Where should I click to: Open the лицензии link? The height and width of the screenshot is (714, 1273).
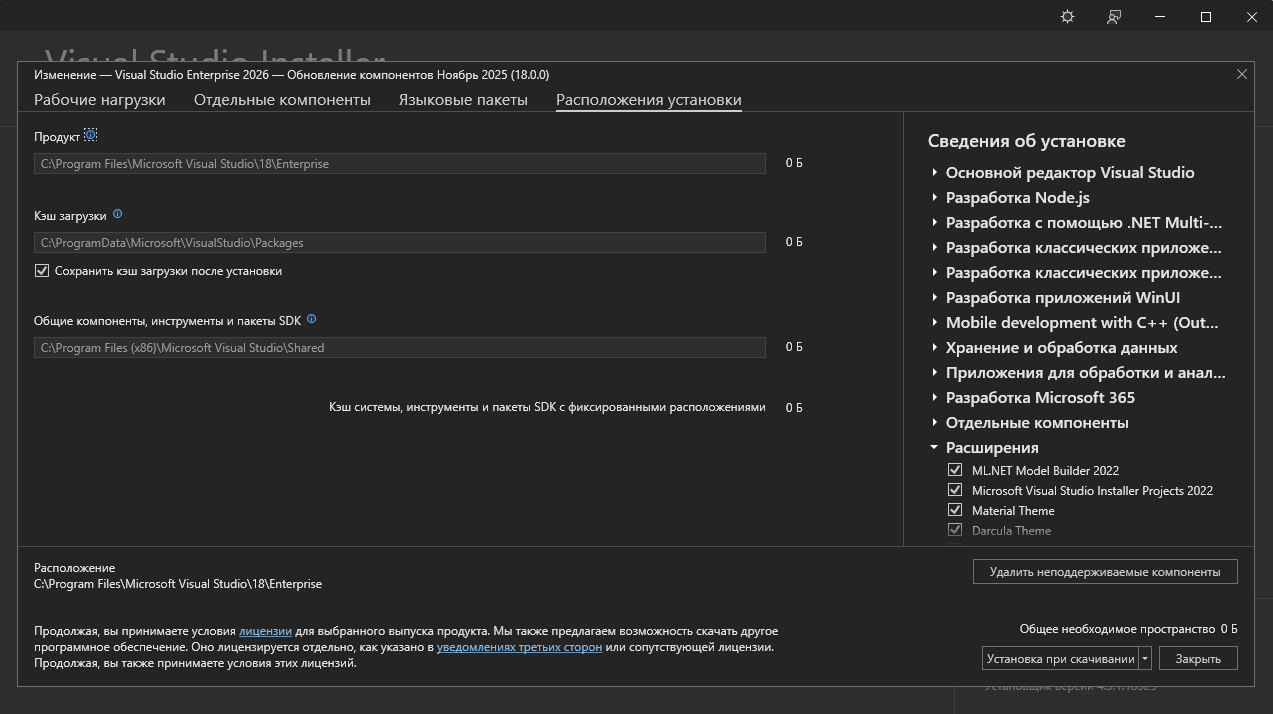pos(265,631)
